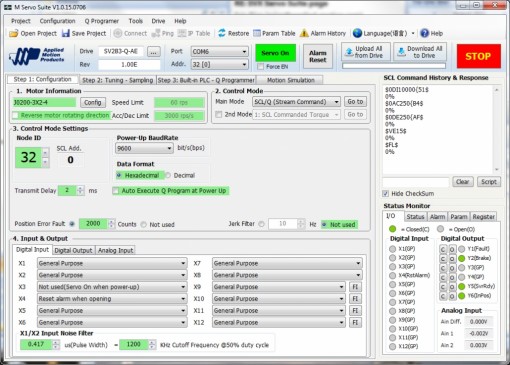This screenshot has width=510, height=365.
Task: Click the FI button for X10
Action: coord(355,299)
